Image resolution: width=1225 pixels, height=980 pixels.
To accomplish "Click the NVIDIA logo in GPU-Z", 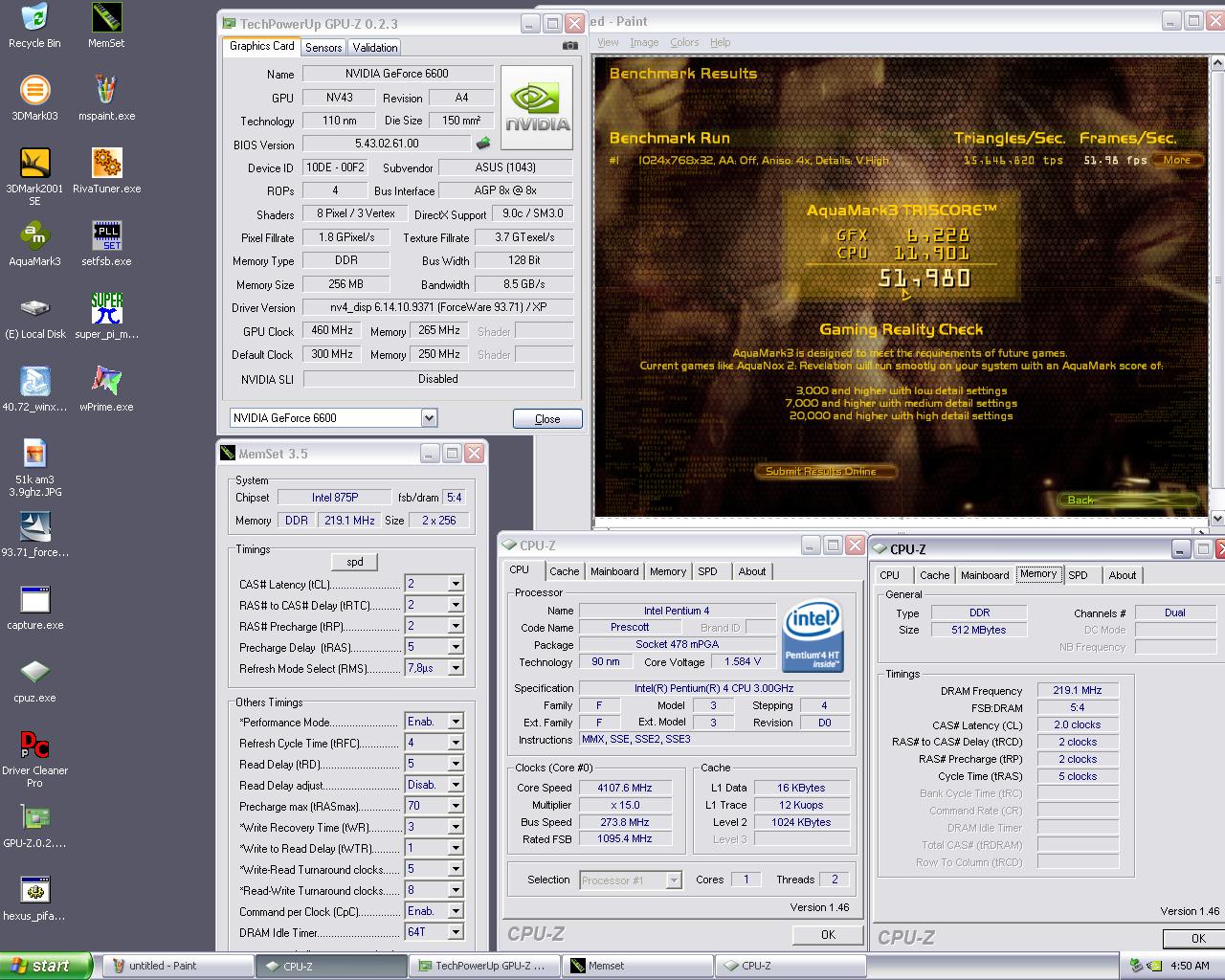I will (537, 107).
